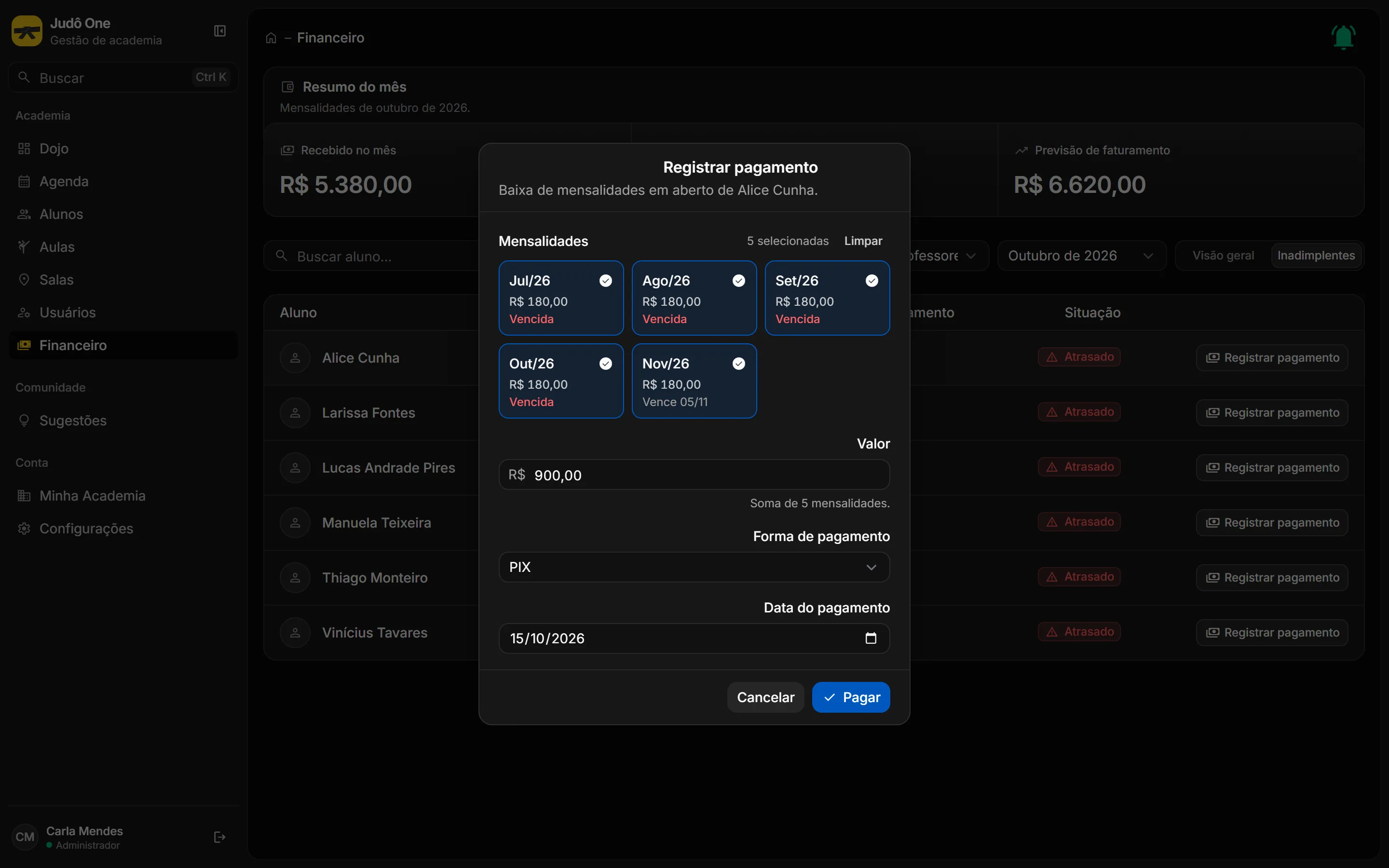Deselect the Ago/26 mensalidade card
Screen dimensions: 1389x868
point(694,298)
